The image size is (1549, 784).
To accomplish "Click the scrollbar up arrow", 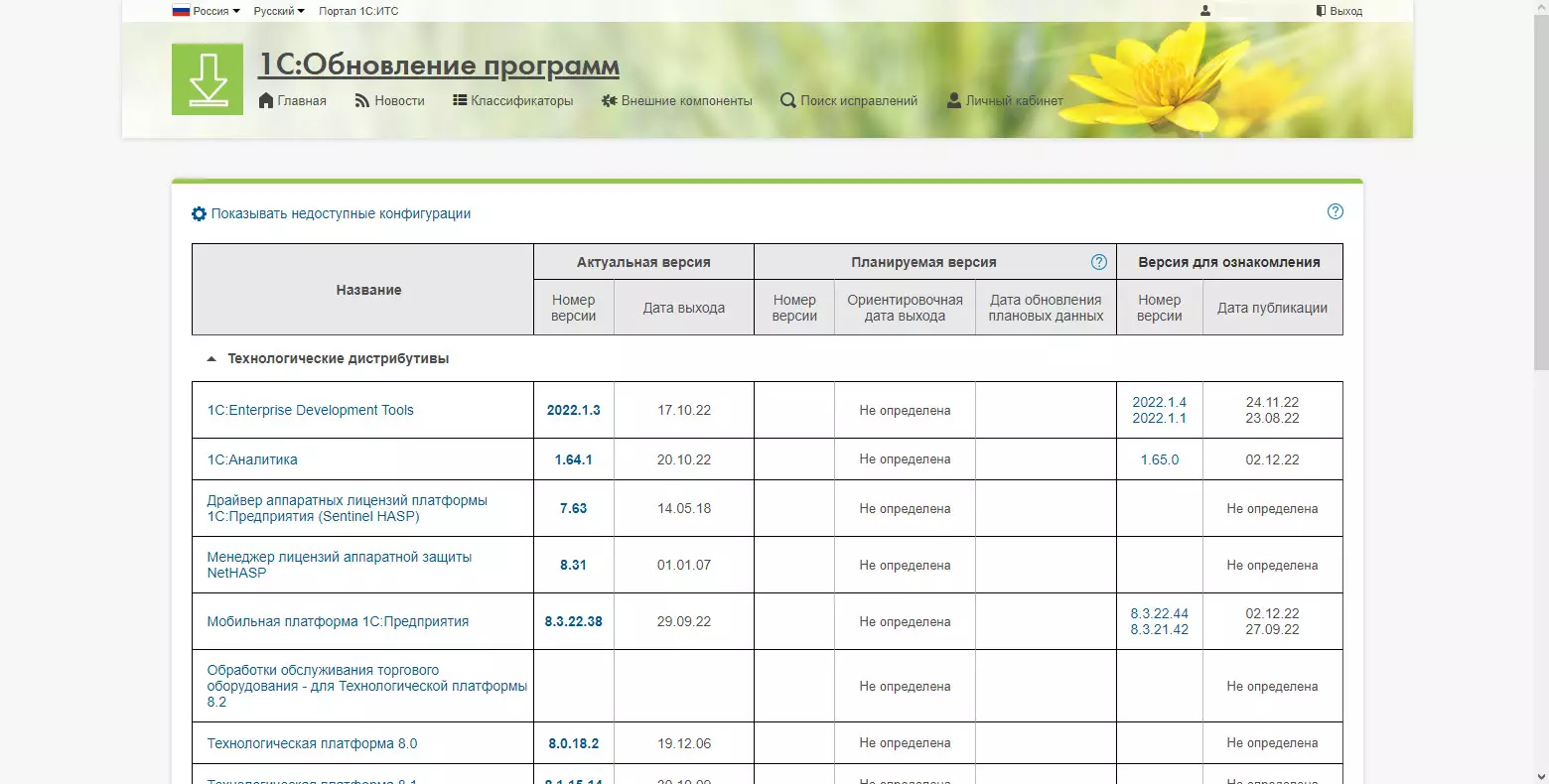I will pyautogui.click(x=1541, y=7).
